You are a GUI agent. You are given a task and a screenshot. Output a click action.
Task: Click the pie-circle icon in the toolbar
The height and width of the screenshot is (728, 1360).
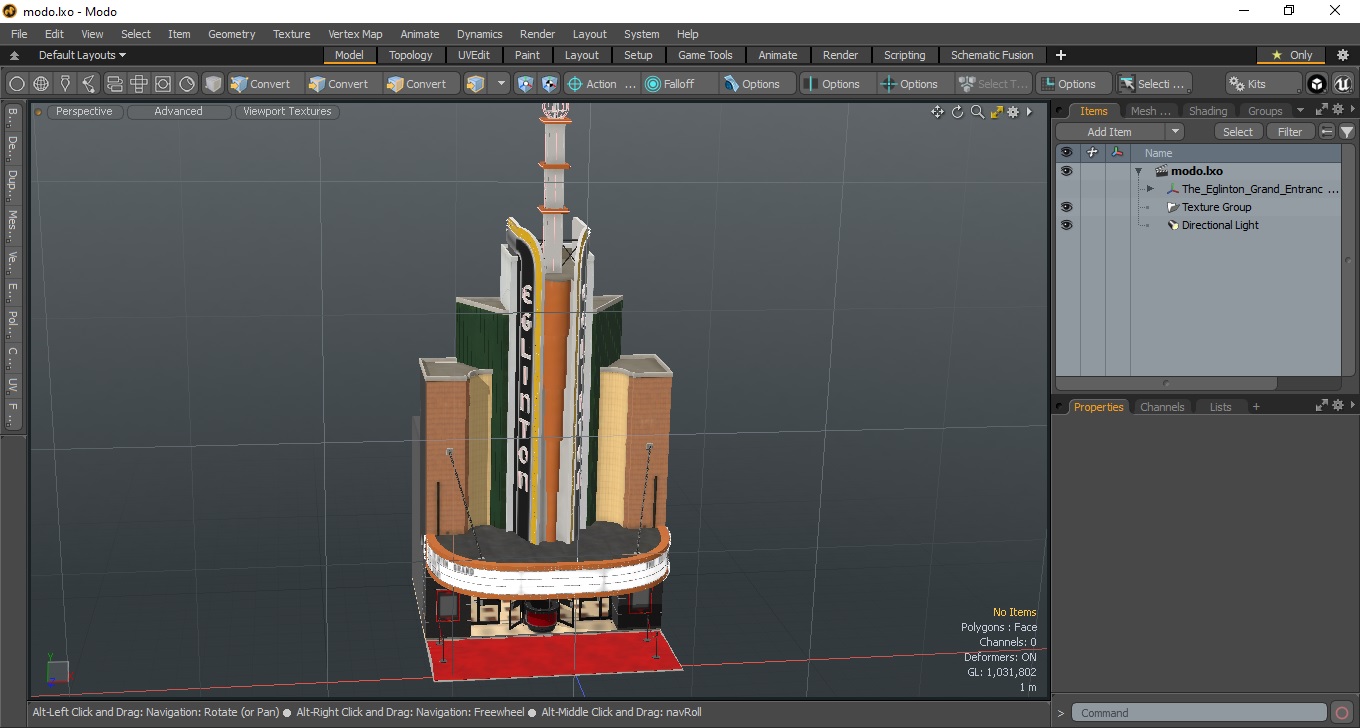pos(187,84)
